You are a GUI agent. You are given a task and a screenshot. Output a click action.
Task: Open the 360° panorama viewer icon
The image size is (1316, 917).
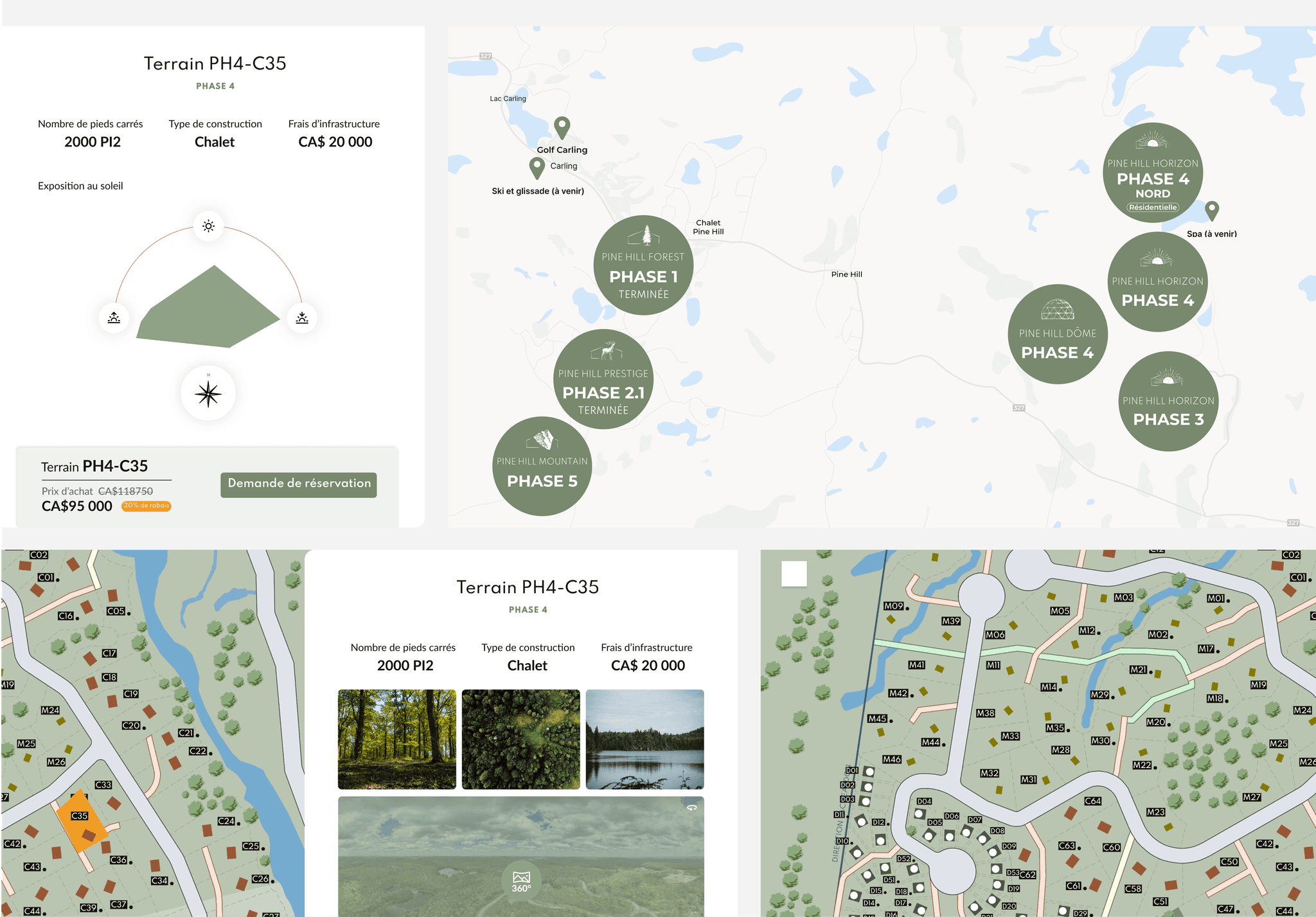click(520, 878)
